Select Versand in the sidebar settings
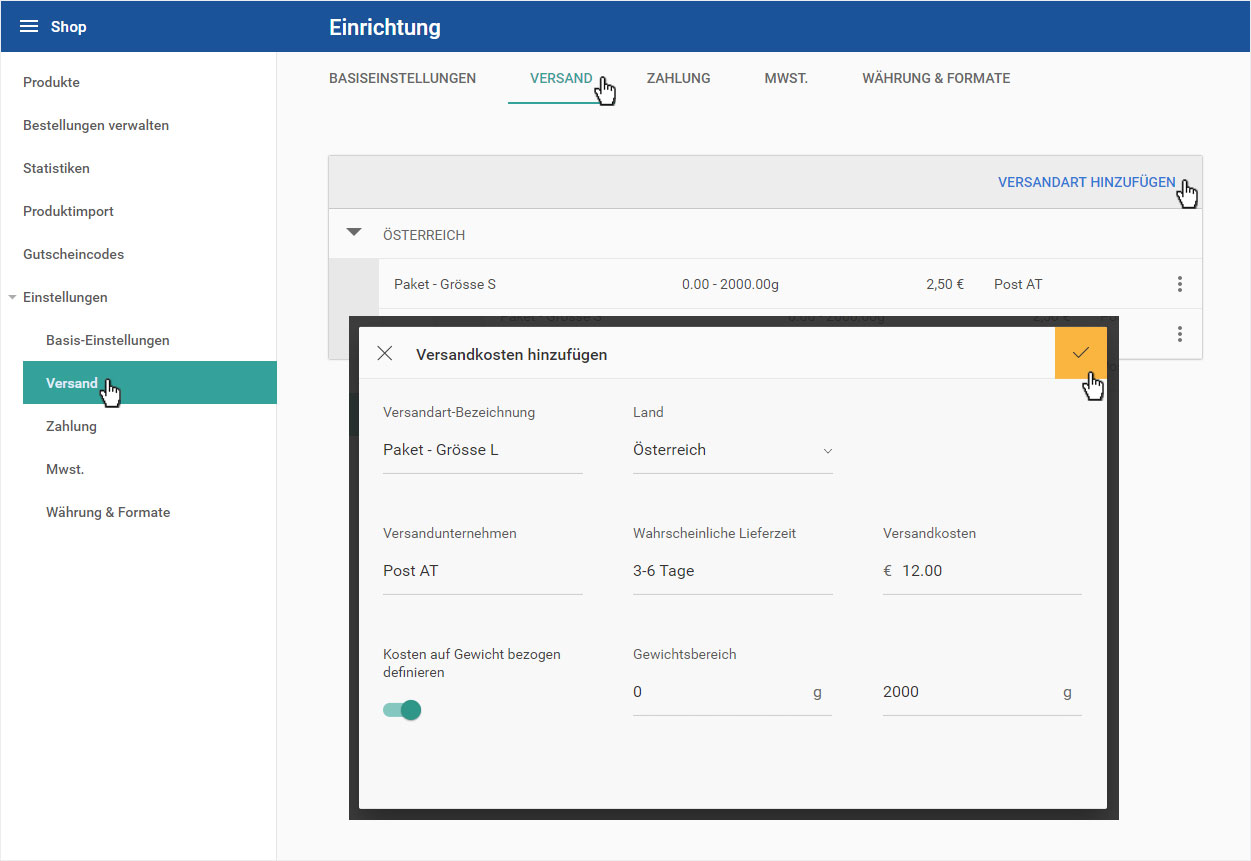 (x=150, y=383)
